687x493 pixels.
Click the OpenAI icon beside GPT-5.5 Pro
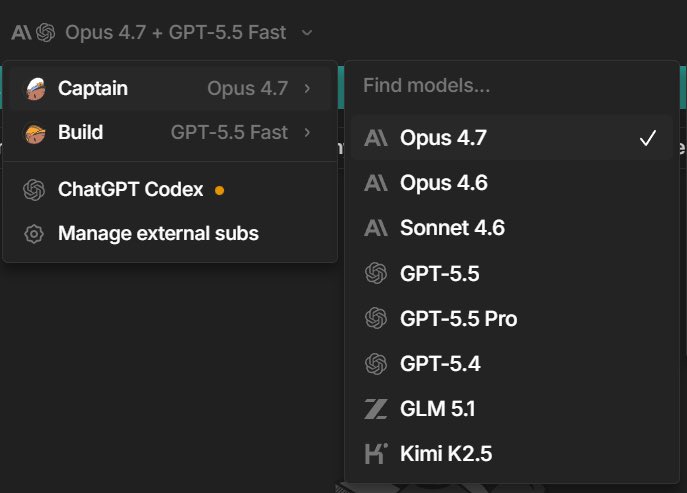(376, 319)
